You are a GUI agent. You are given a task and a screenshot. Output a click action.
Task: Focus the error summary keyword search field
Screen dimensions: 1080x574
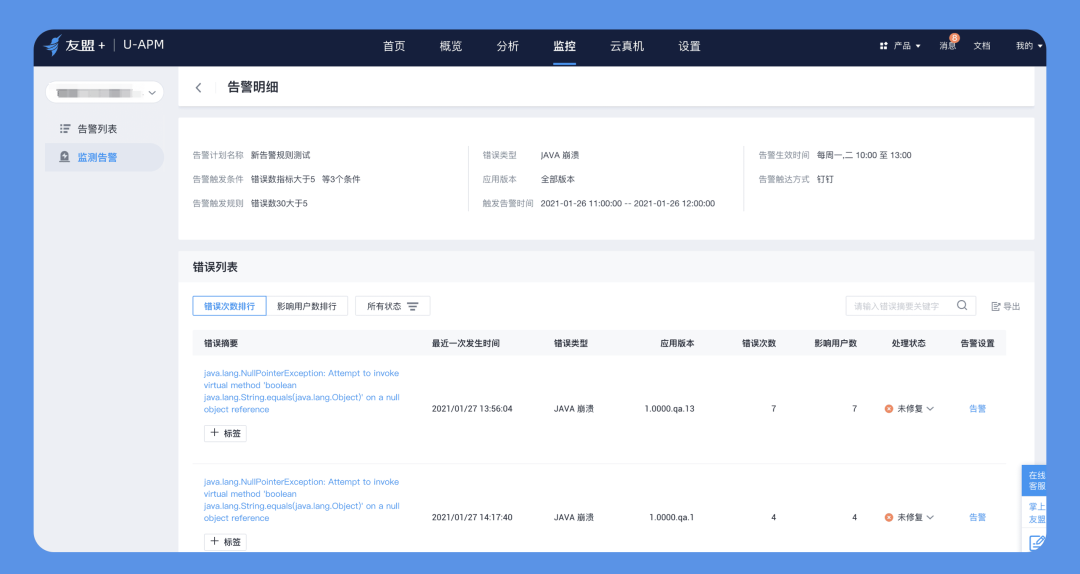click(911, 306)
